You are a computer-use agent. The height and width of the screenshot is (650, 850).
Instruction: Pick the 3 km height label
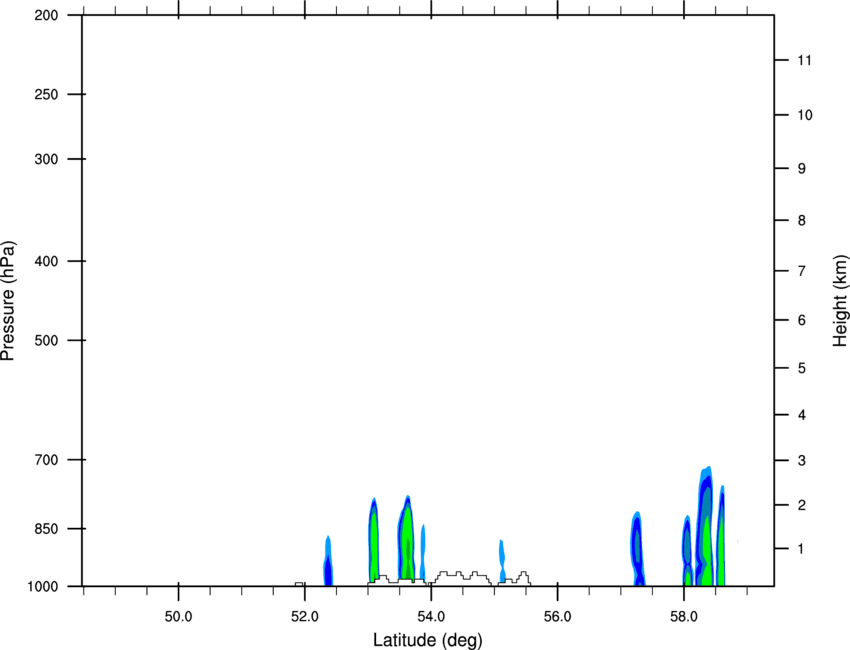coord(802,460)
